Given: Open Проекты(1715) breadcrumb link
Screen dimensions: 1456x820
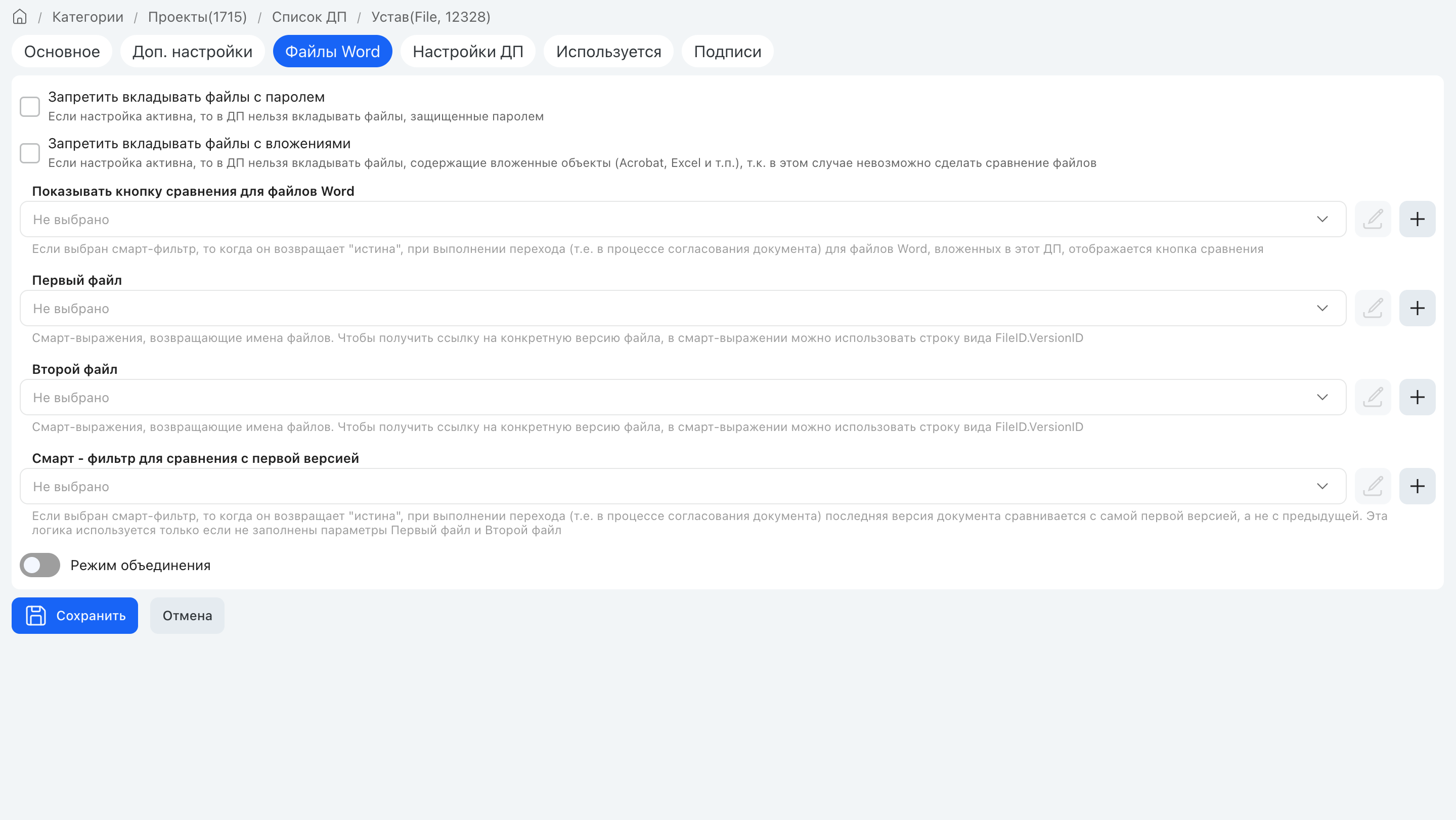Looking at the screenshot, I should [197, 17].
